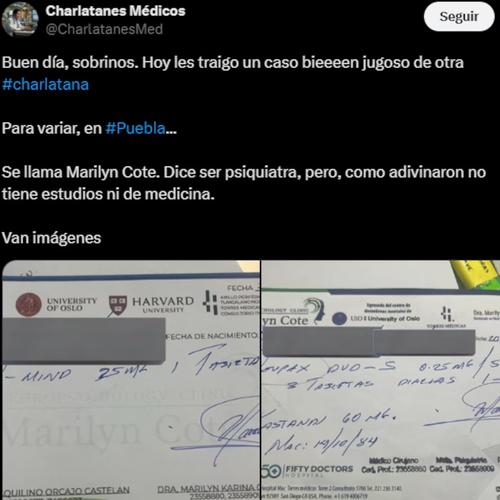
Task: Click the Harvard shield logo
Action: pos(118,305)
